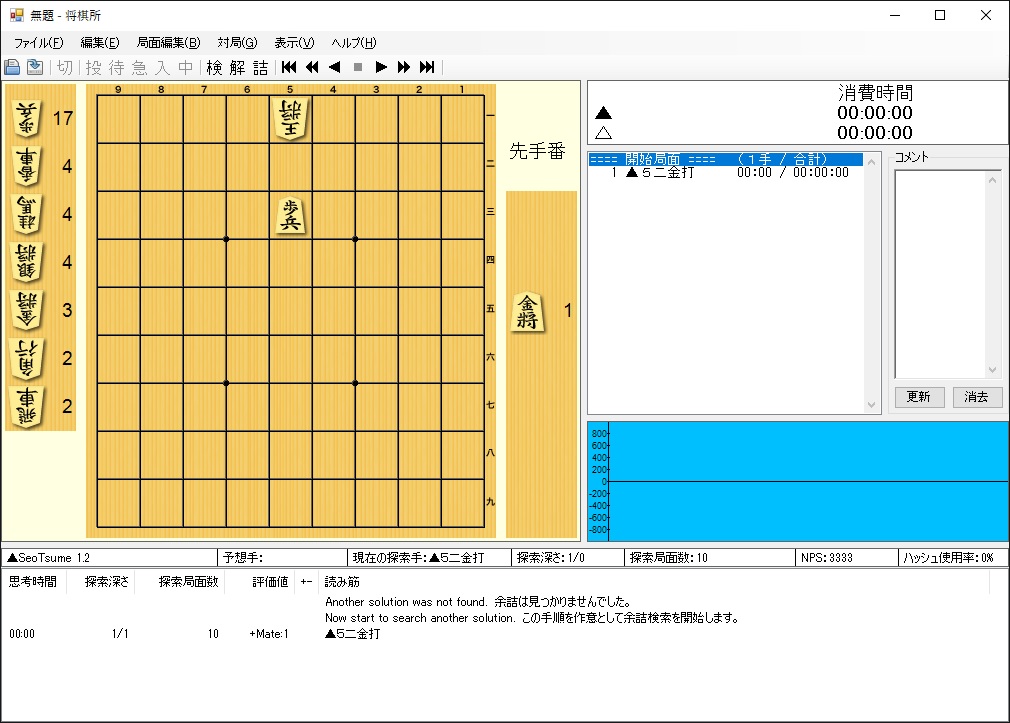Jump to the last move
The image size is (1010, 723).
coord(427,67)
